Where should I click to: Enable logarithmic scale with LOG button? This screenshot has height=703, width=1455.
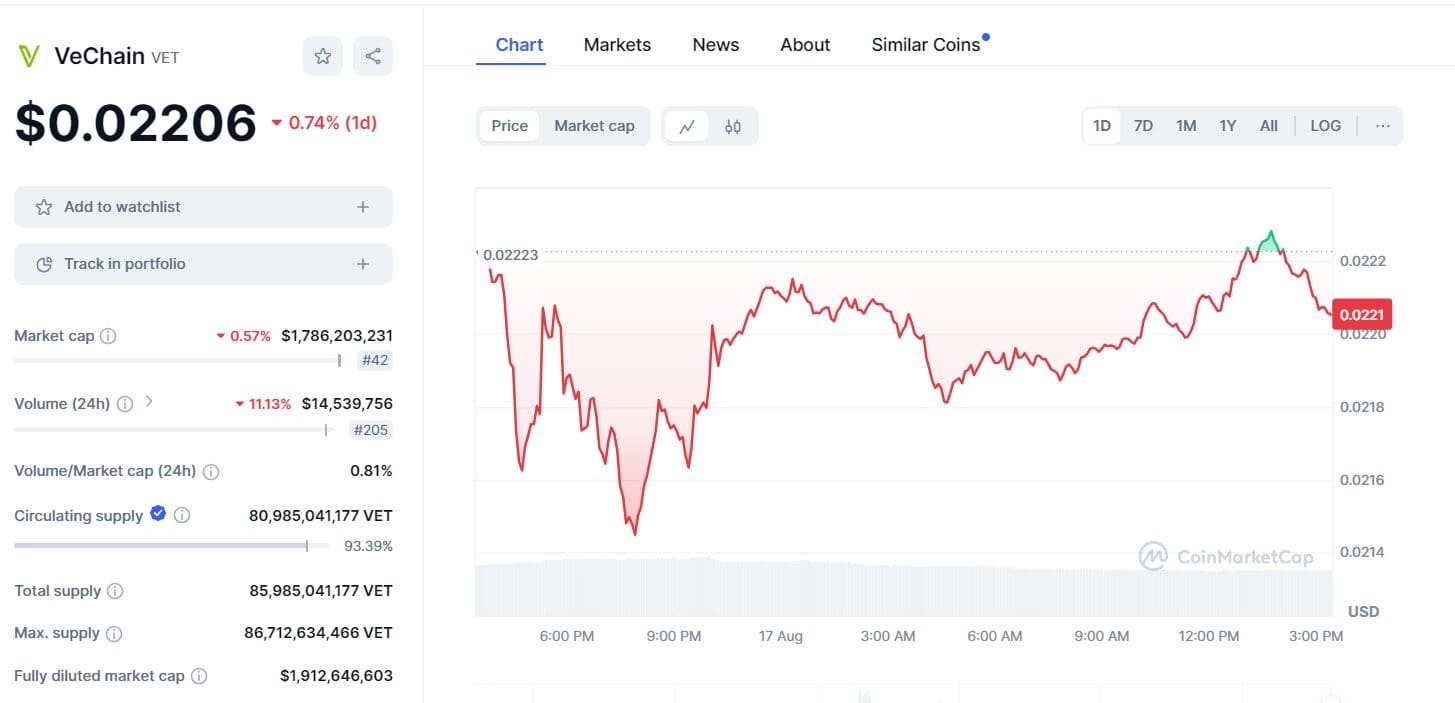[x=1325, y=126]
